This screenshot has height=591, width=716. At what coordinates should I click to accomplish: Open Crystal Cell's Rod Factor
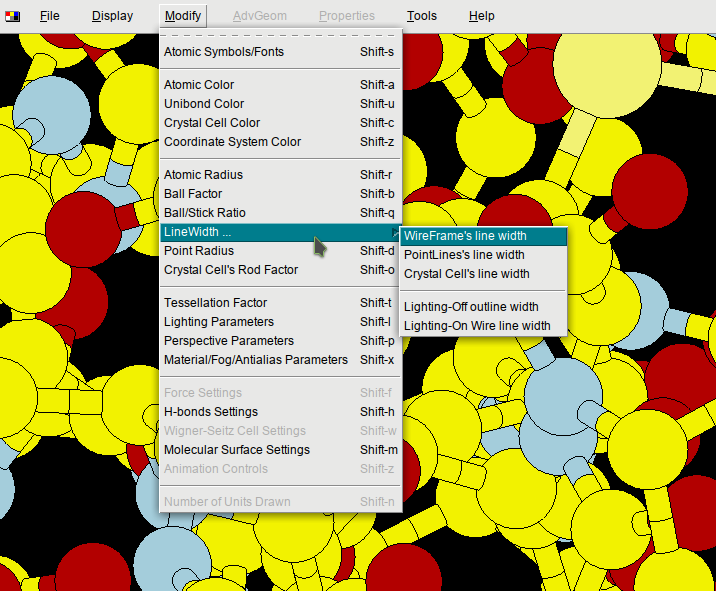pyautogui.click(x=280, y=270)
